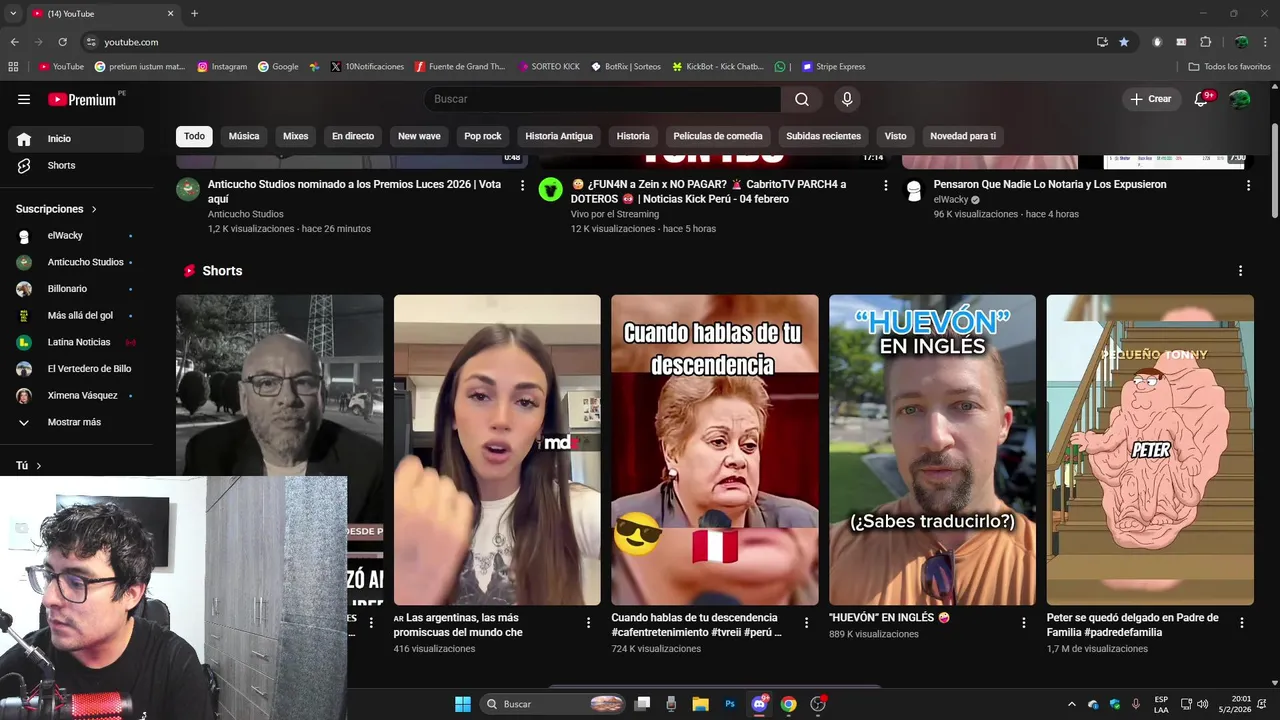The width and height of the screenshot is (1280, 720).
Task: Expand Mostrar más in subscriptions
Action: click(x=76, y=422)
